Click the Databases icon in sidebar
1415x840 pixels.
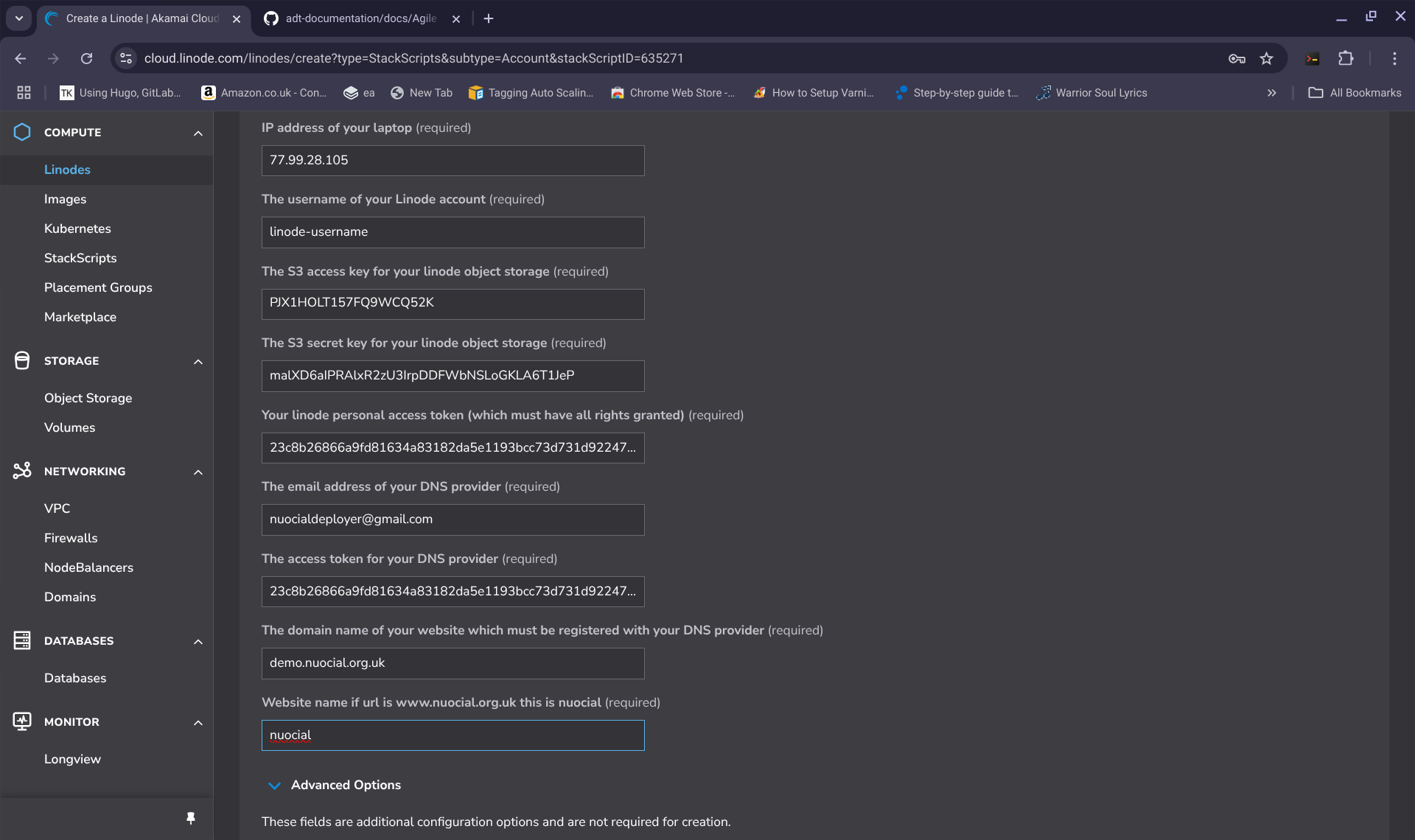(x=22, y=640)
